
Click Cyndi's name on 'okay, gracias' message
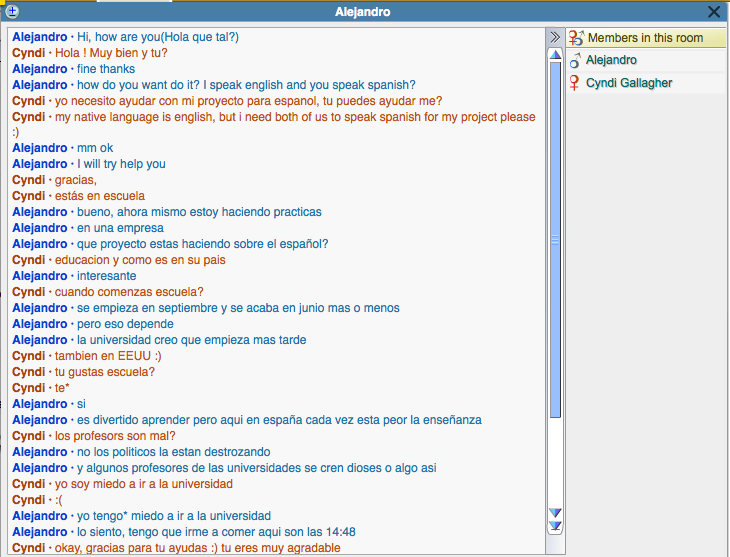click(28, 548)
